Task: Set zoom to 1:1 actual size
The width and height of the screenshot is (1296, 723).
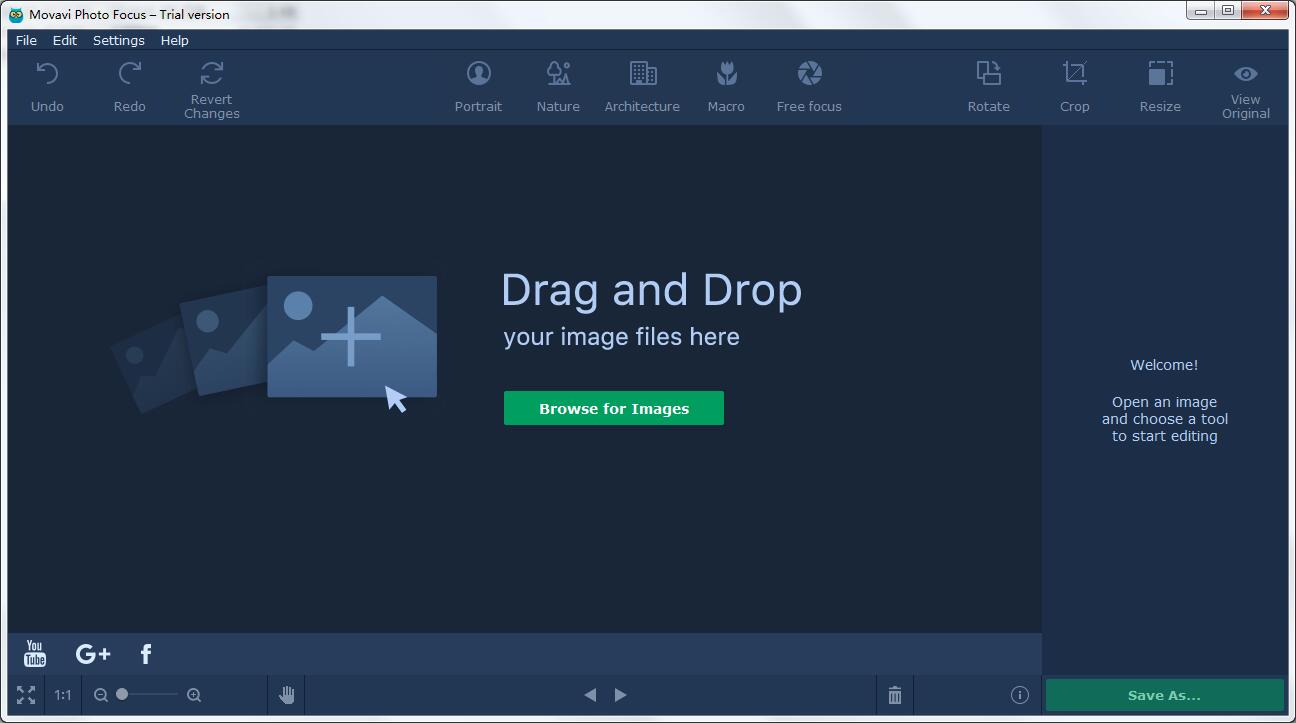Action: click(x=63, y=695)
